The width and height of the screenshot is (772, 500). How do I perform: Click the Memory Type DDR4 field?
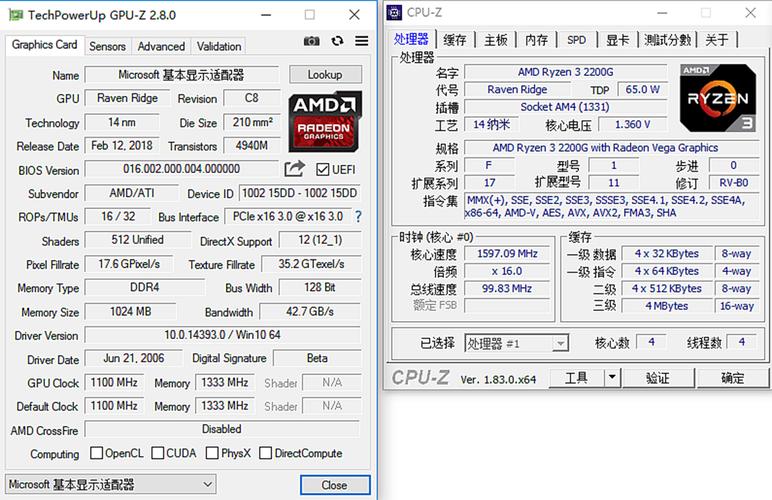145,287
